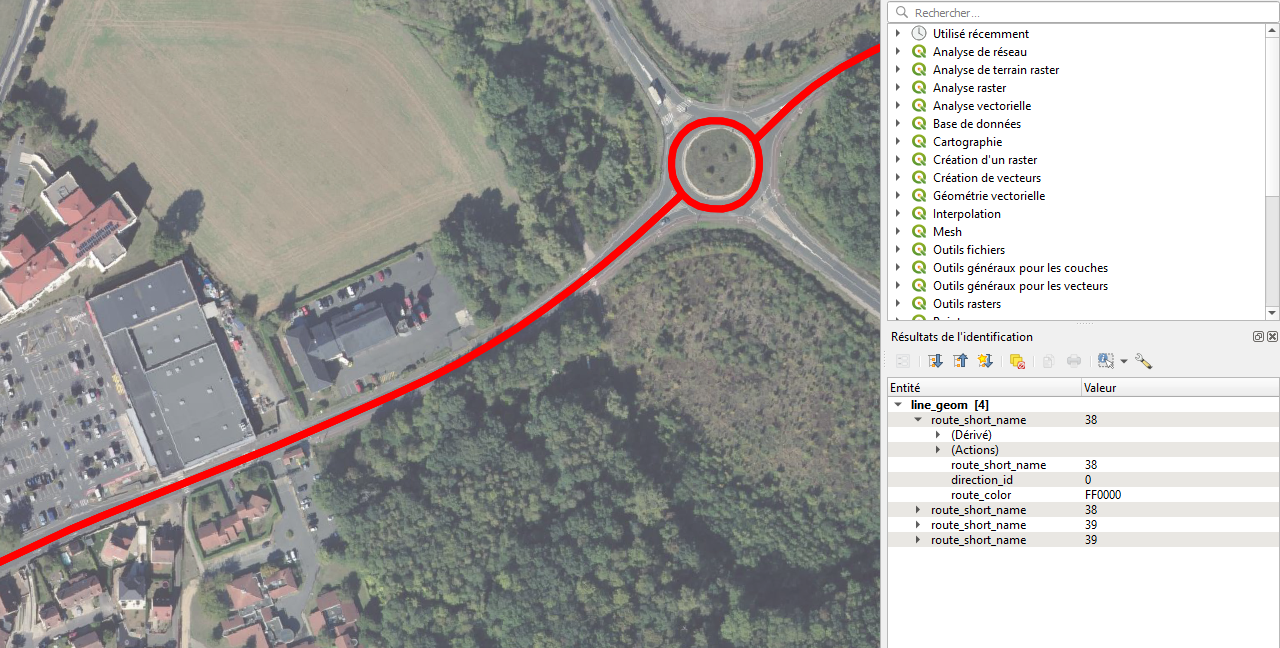Expand the (Actions) node

coord(938,450)
